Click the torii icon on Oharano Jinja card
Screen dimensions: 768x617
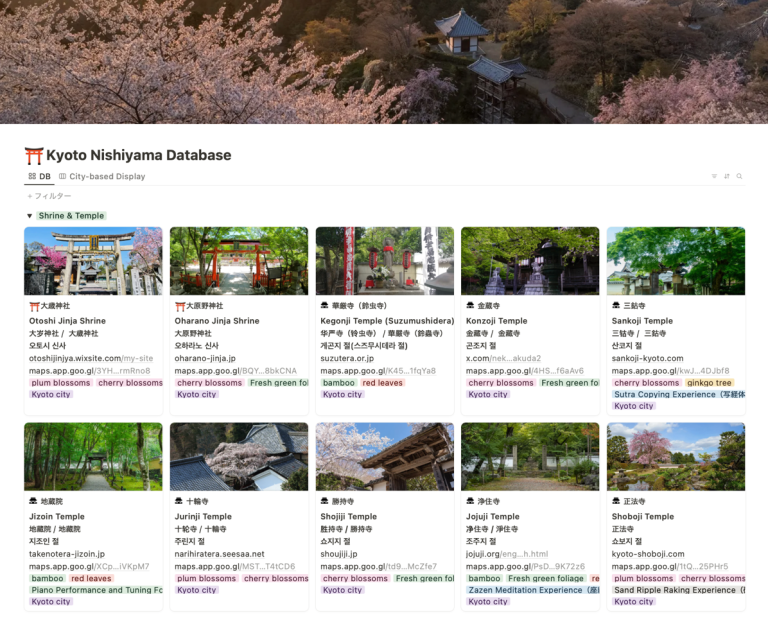(180, 306)
